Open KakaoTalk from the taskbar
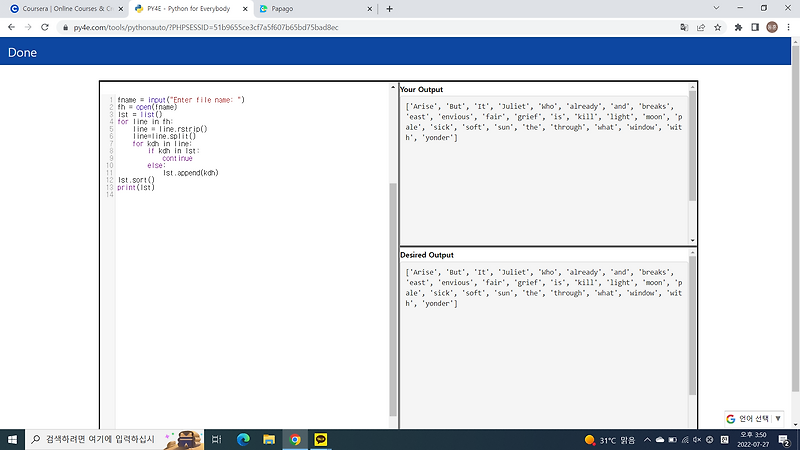Screen dimensions: 800x450 [320, 439]
